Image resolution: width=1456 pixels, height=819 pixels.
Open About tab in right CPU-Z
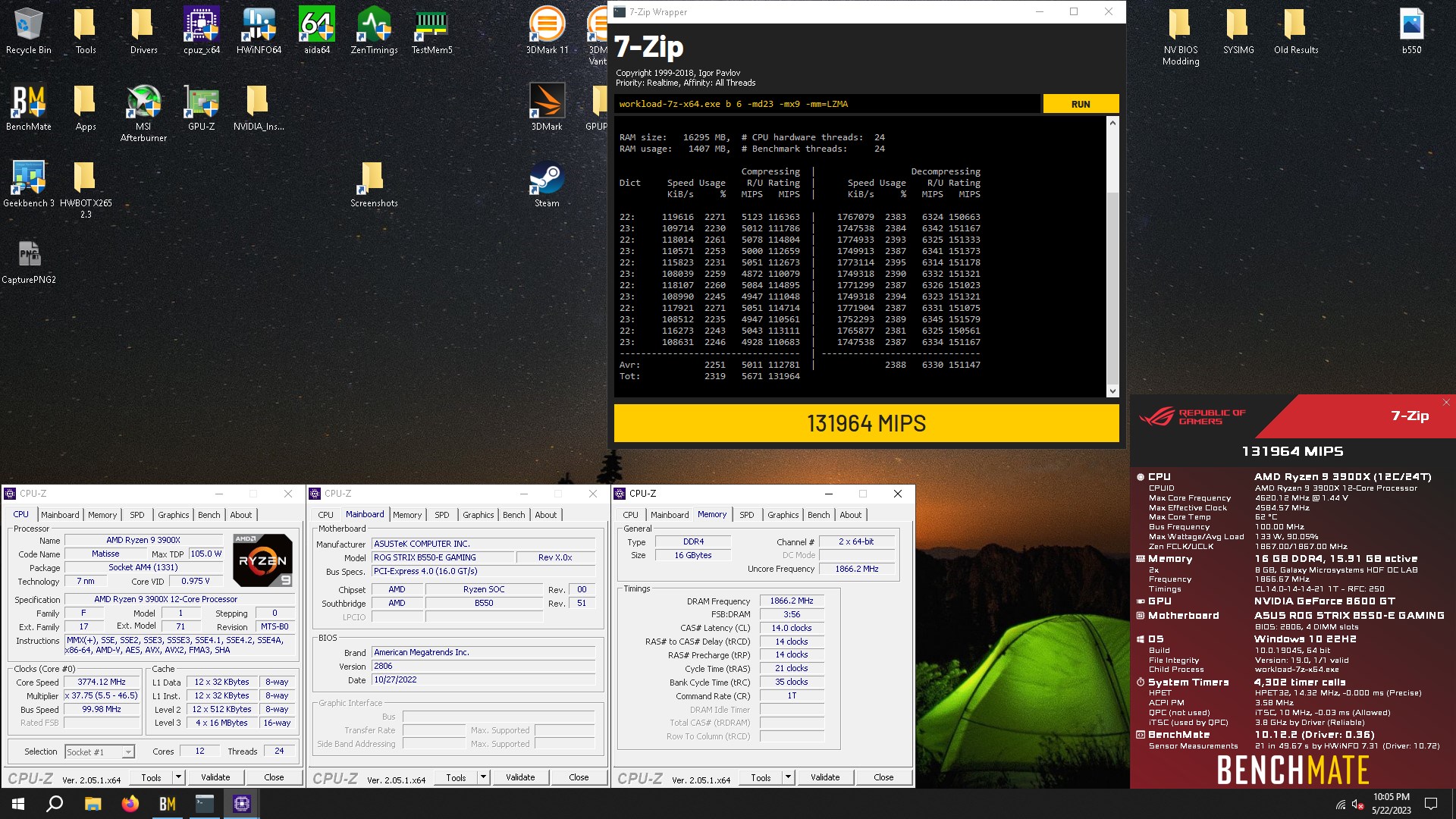[850, 515]
